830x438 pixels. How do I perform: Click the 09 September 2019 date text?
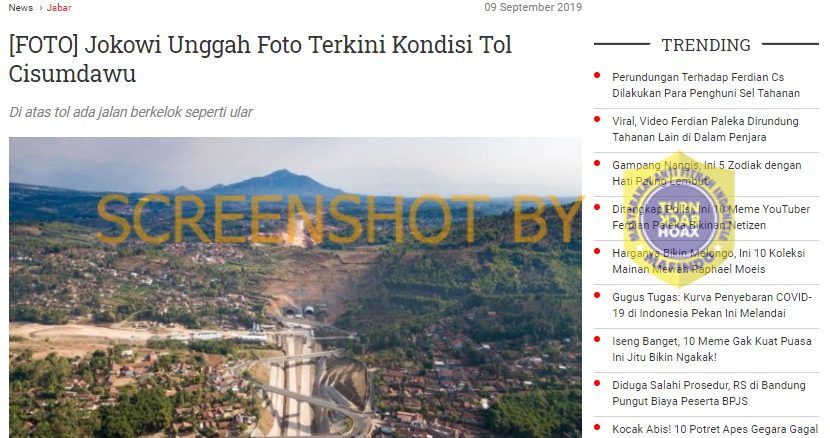533,7
